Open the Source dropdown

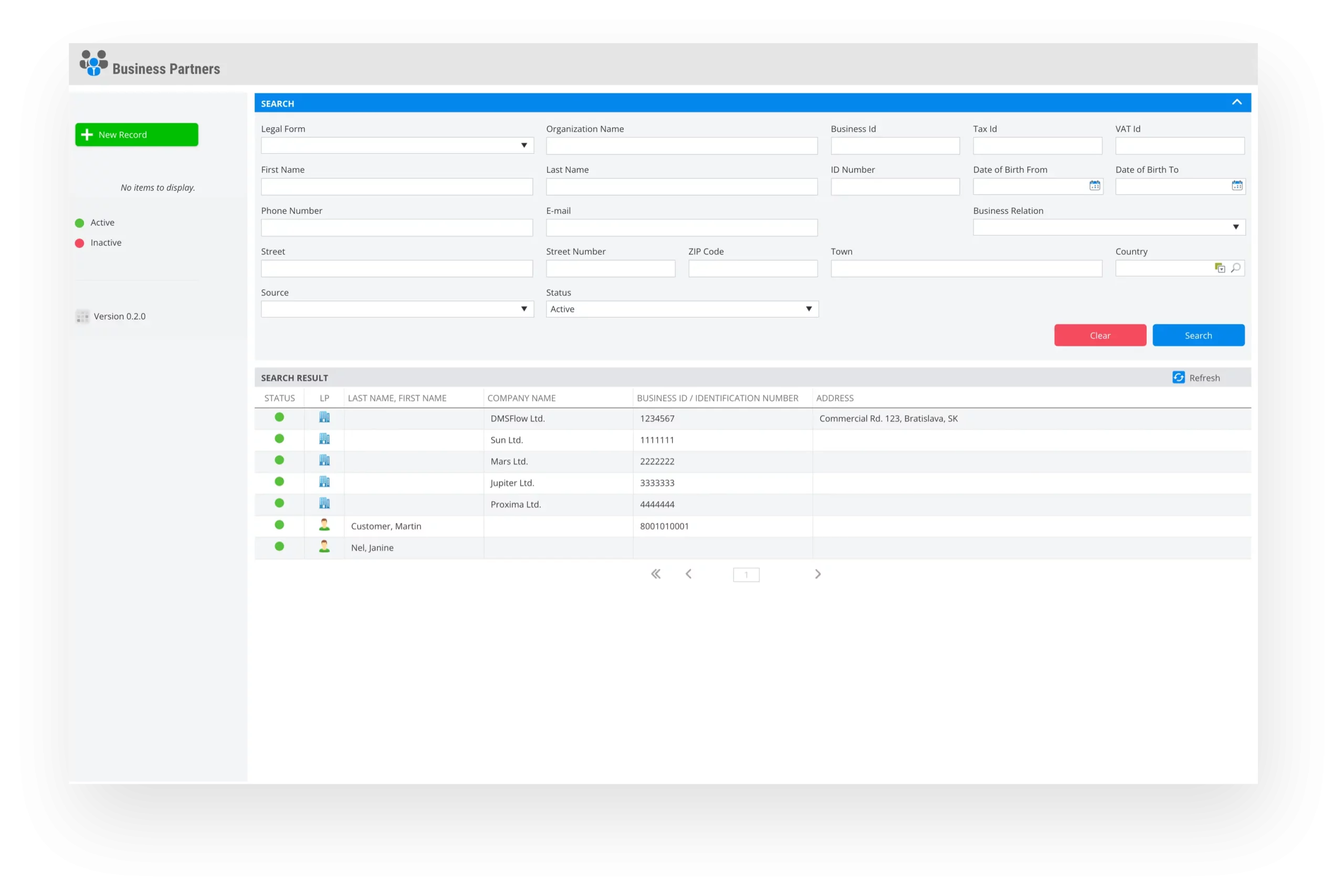pyautogui.click(x=397, y=309)
